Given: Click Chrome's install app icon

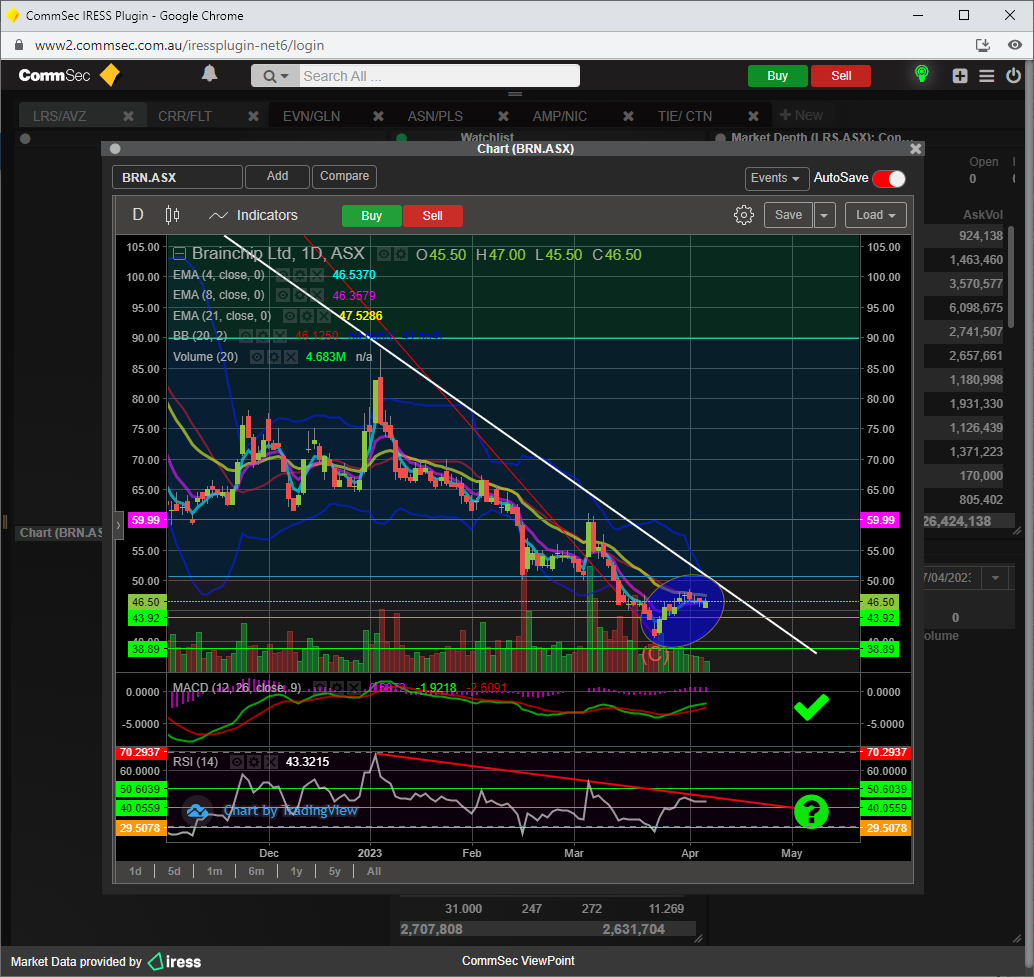Looking at the screenshot, I should coord(983,45).
